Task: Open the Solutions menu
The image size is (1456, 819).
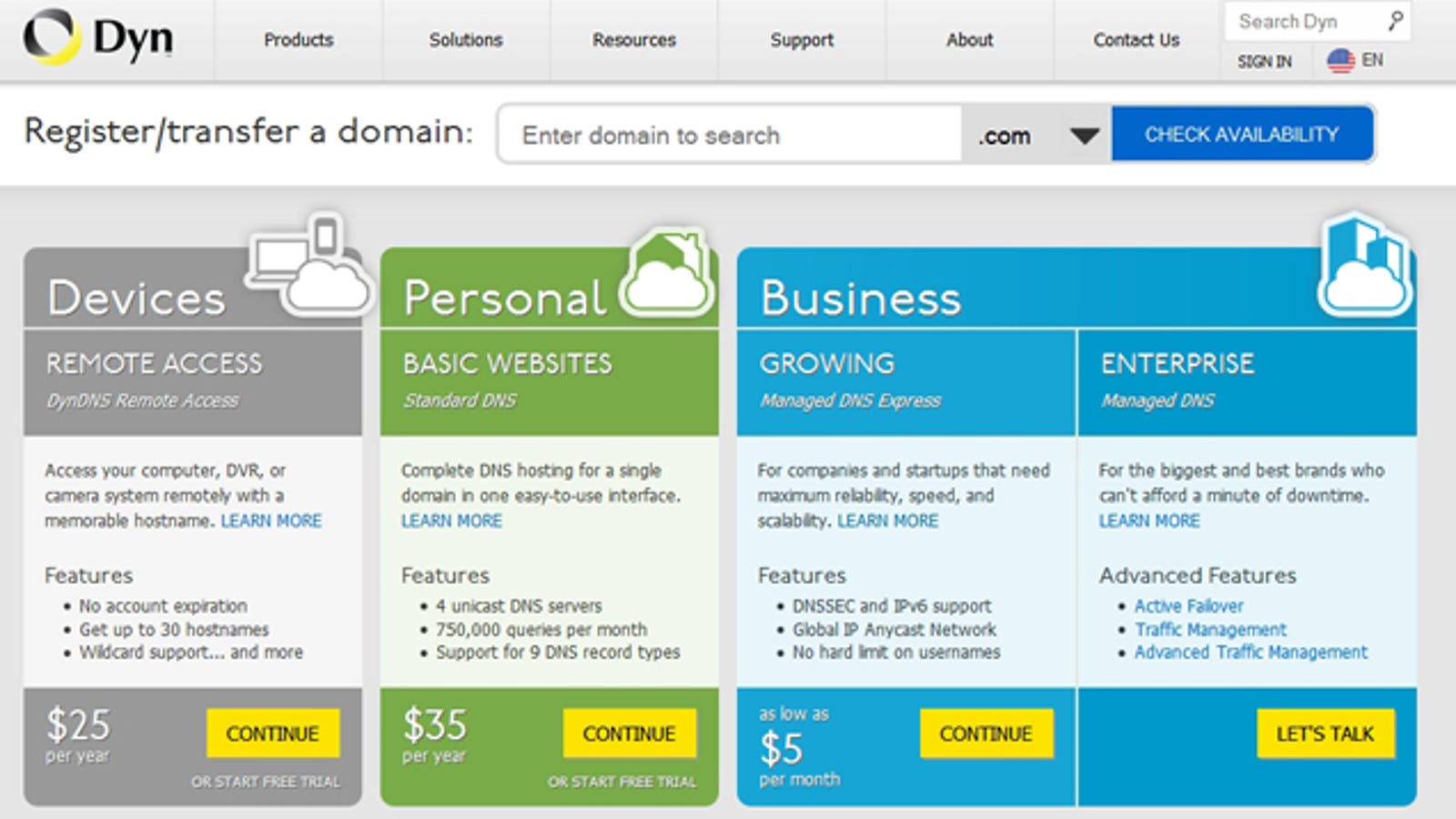Action: (x=466, y=40)
